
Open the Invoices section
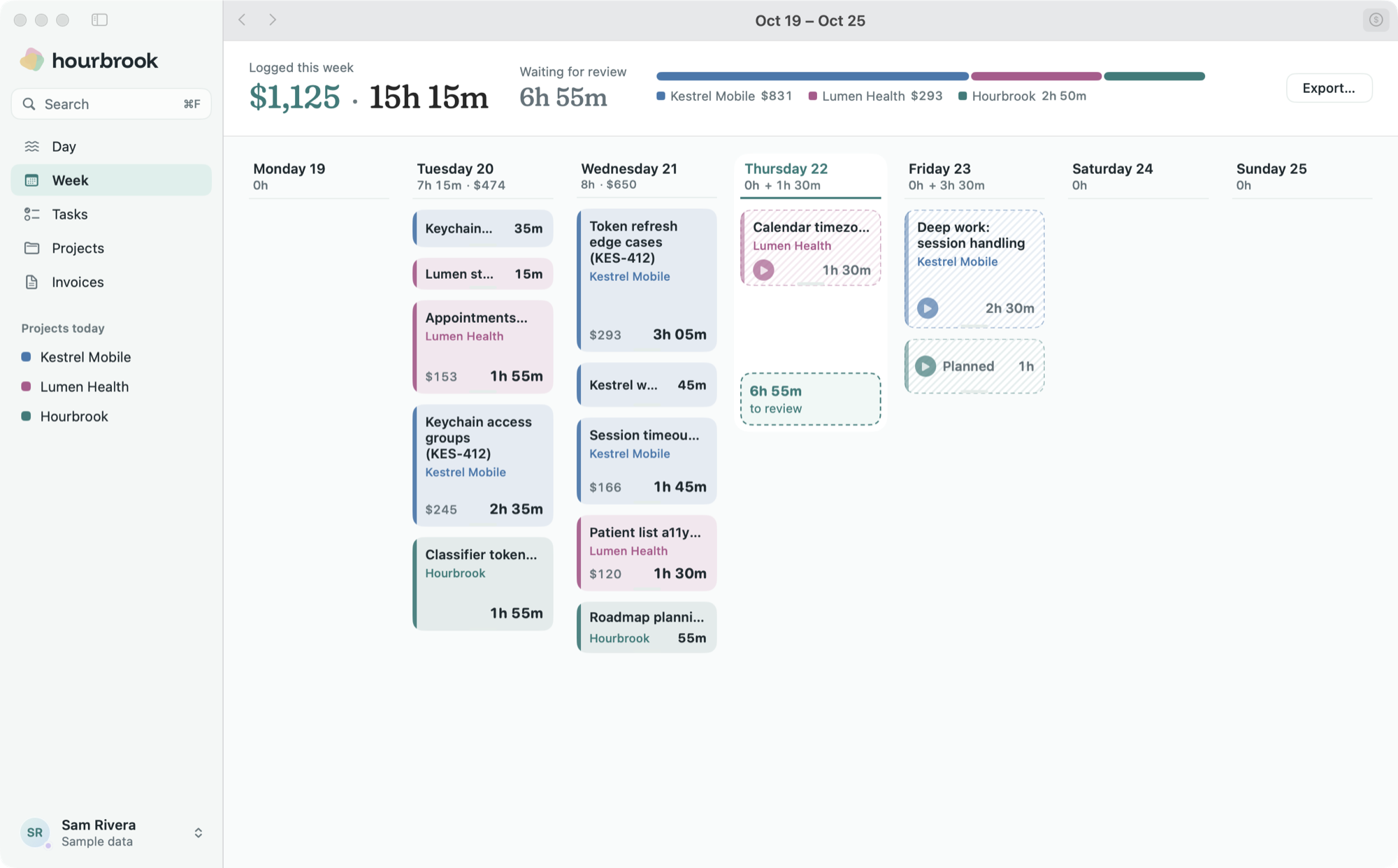(x=111, y=282)
